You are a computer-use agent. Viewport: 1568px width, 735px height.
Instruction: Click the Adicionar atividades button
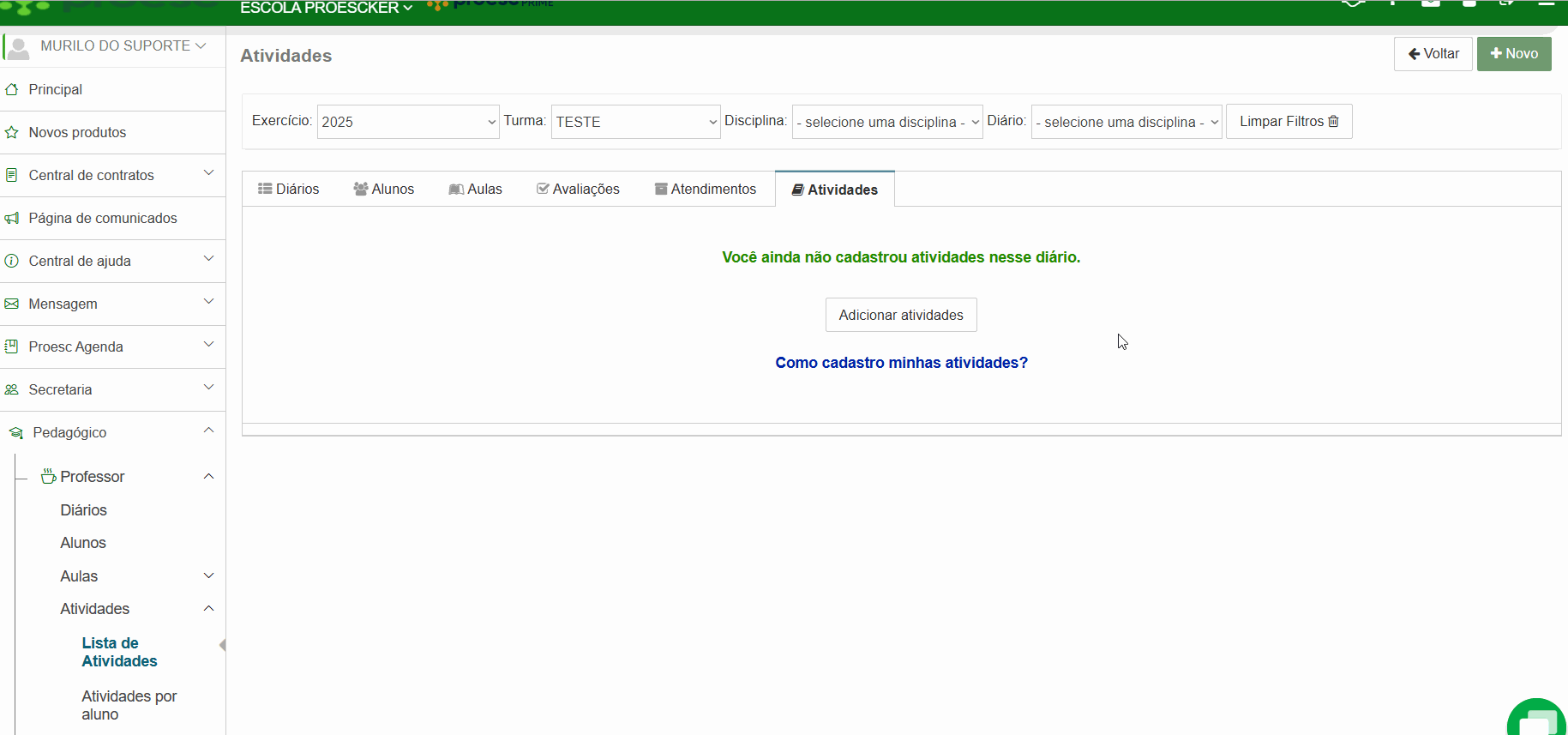pyautogui.click(x=900, y=315)
